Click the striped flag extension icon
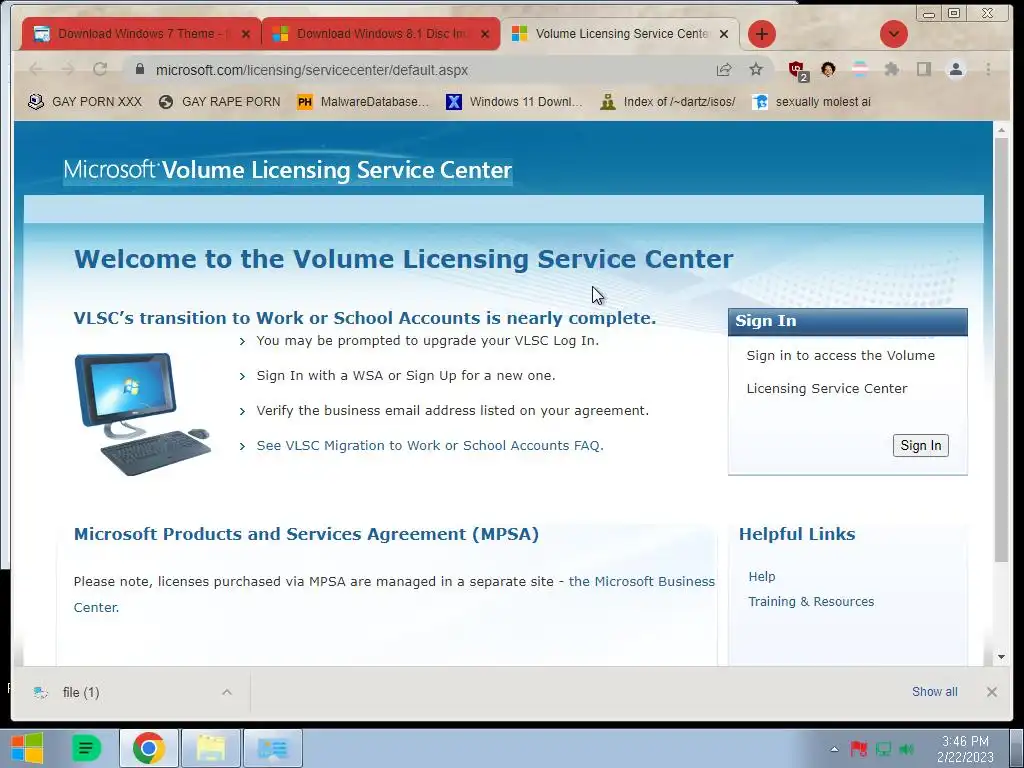Screen dimensions: 1024x768 pos(860,69)
